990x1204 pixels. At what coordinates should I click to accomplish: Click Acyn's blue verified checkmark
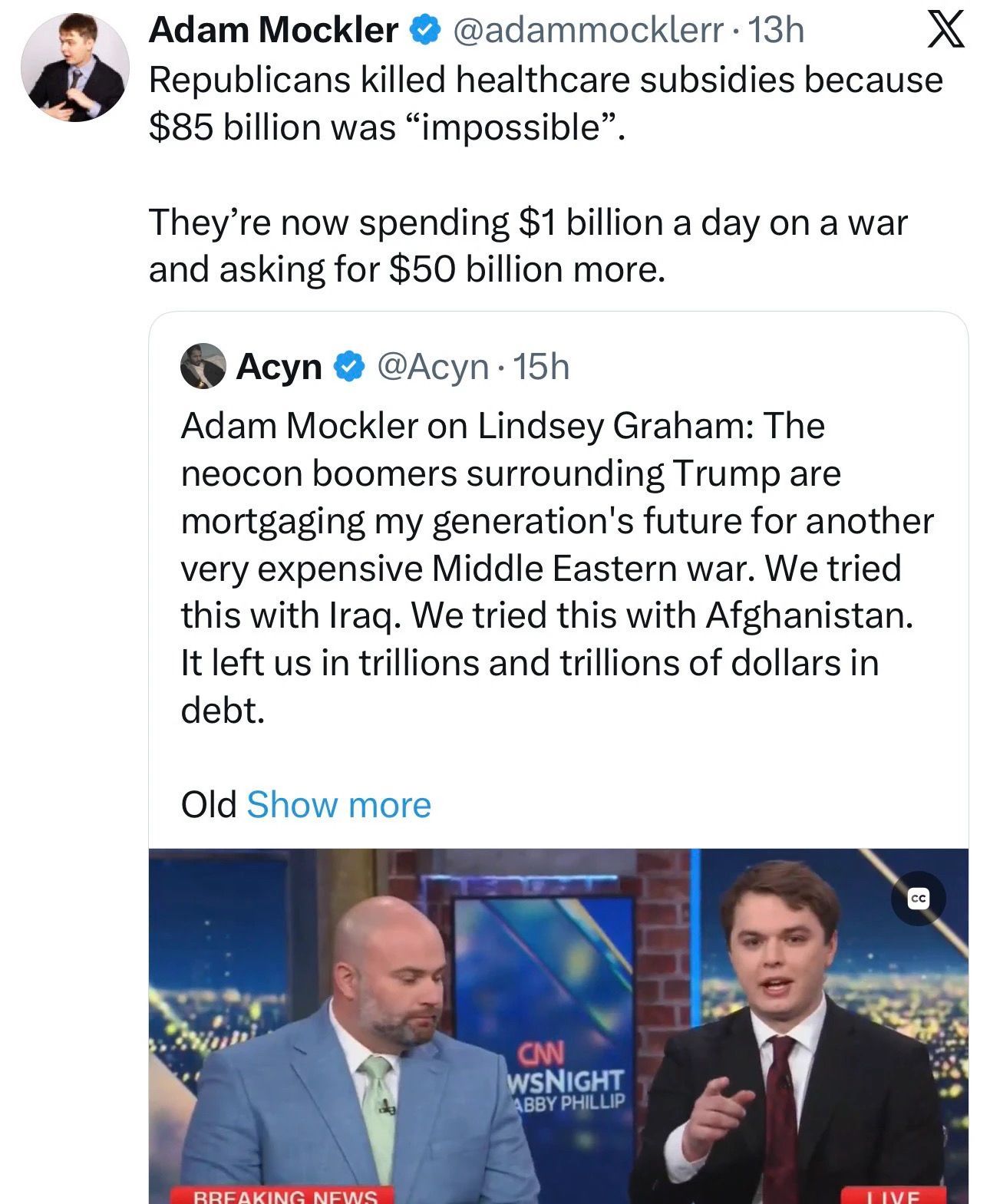point(348,367)
